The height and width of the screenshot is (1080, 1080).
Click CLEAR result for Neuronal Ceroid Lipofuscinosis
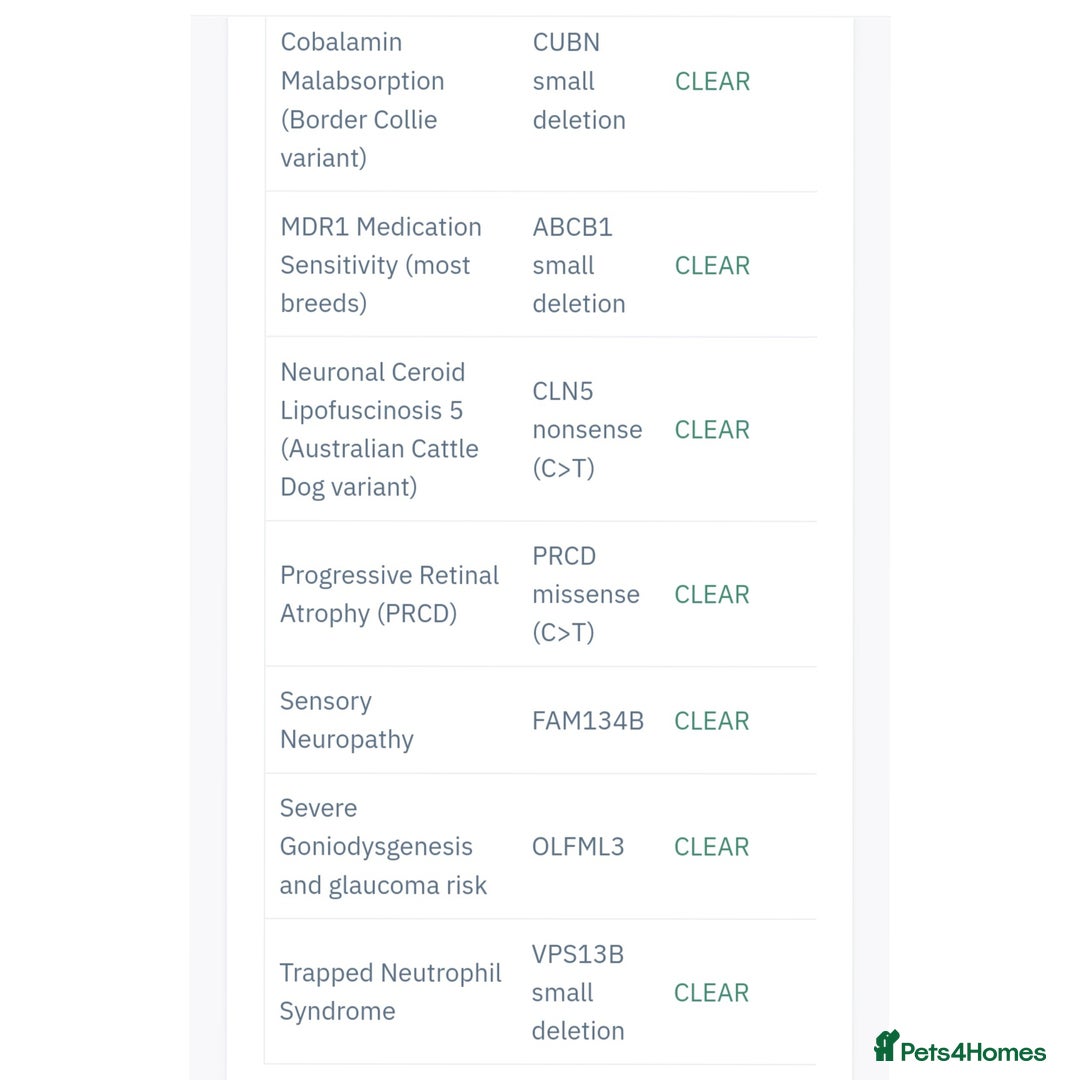pyautogui.click(x=712, y=430)
